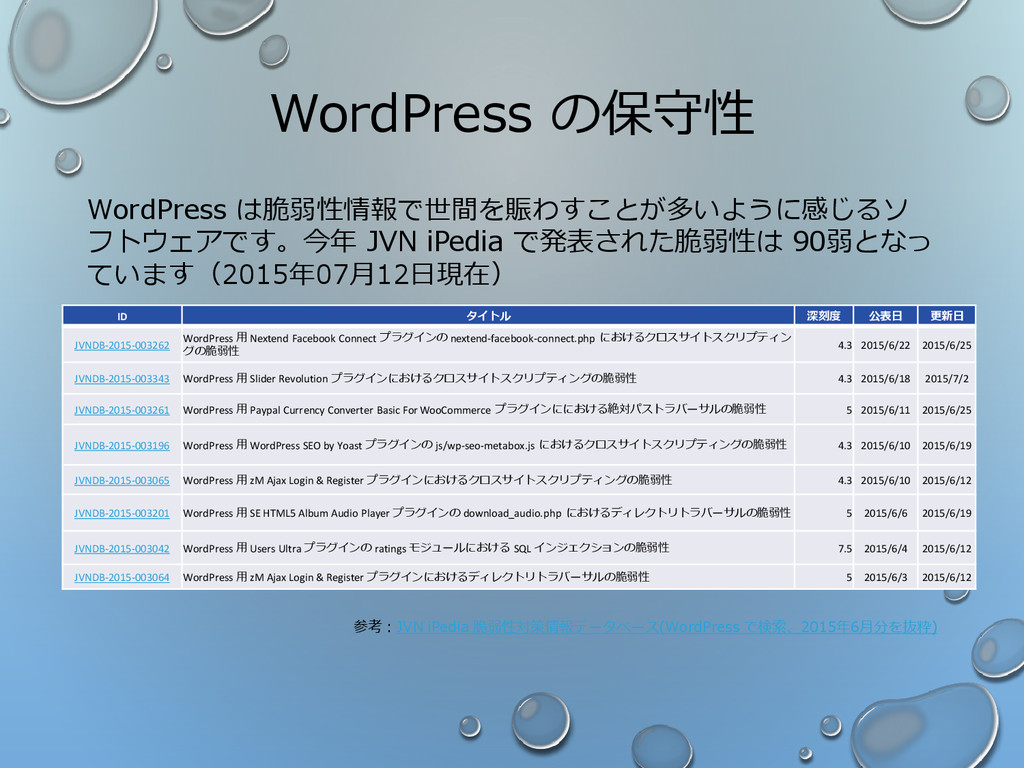The image size is (1024, 768).
Task: Select the Nextend Facebook Connect title
Action: pos(487,344)
